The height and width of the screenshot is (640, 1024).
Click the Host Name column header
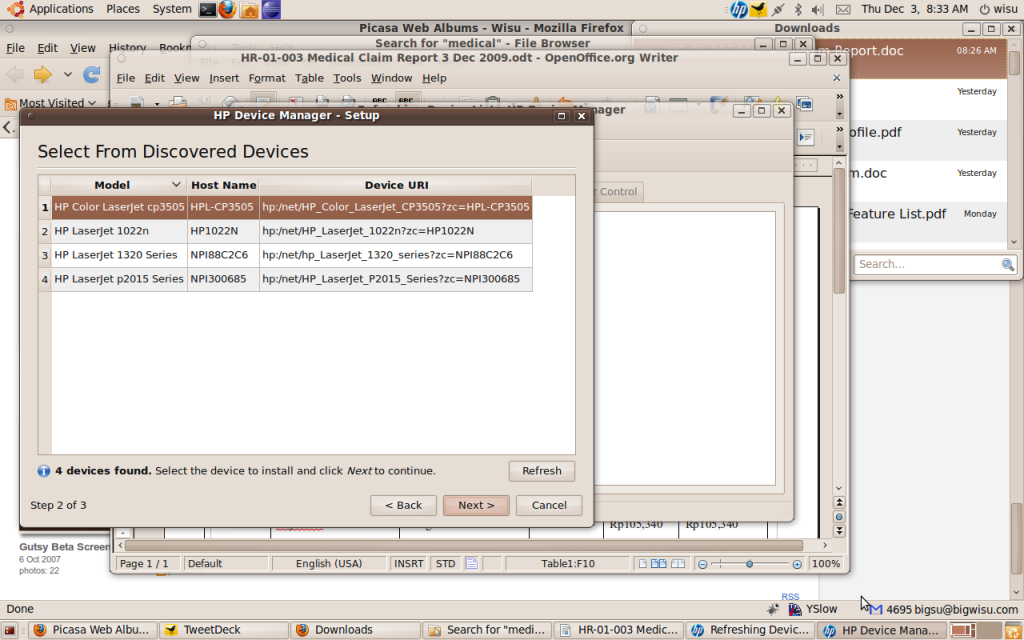coord(223,185)
